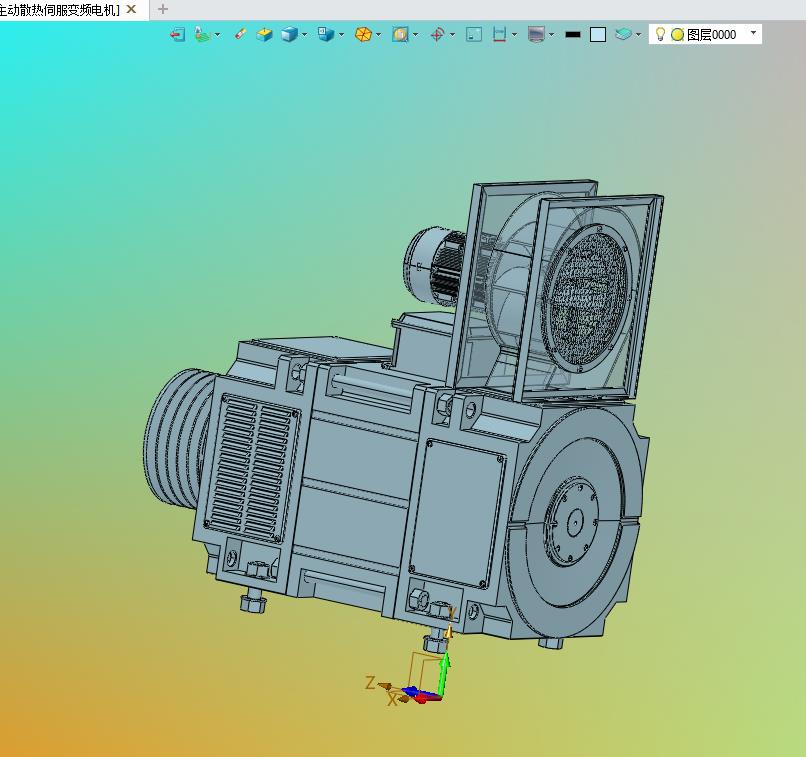Screen dimensions: 806x757
Task: Click the red crosshair target icon
Action: point(437,34)
